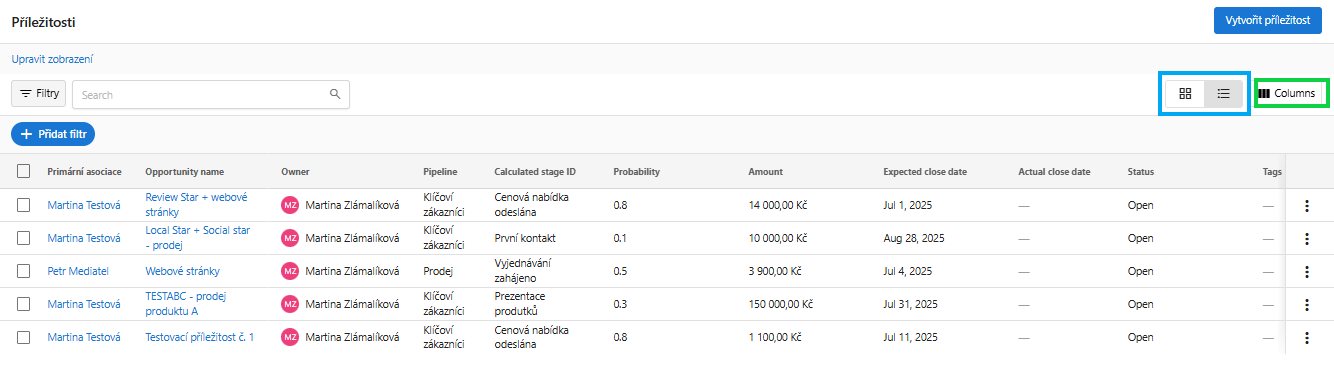Open the Upravit zobrazení link
The width and height of the screenshot is (1334, 389).
(52, 60)
